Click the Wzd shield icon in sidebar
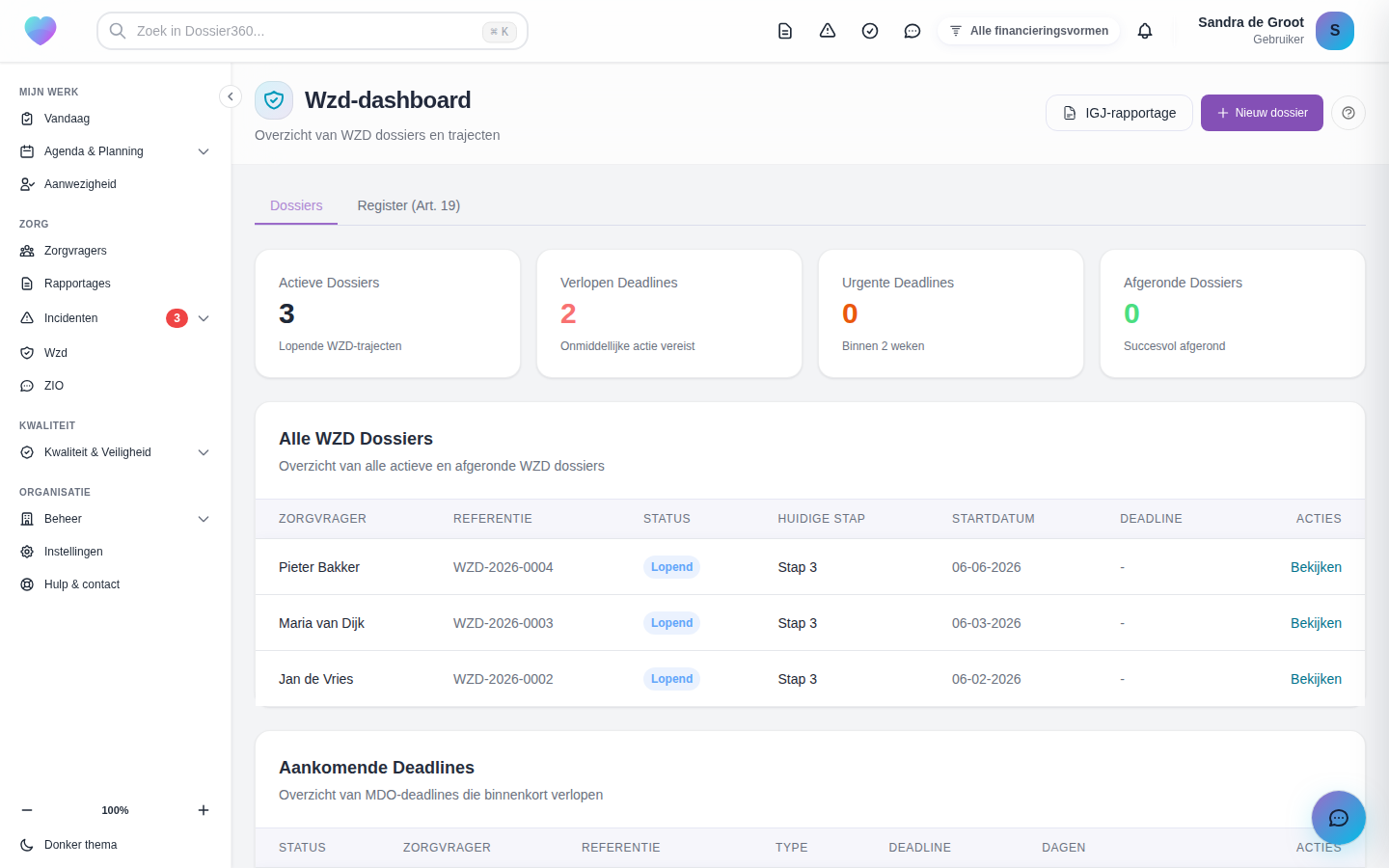Screen dimensions: 1389x868 pos(27,353)
